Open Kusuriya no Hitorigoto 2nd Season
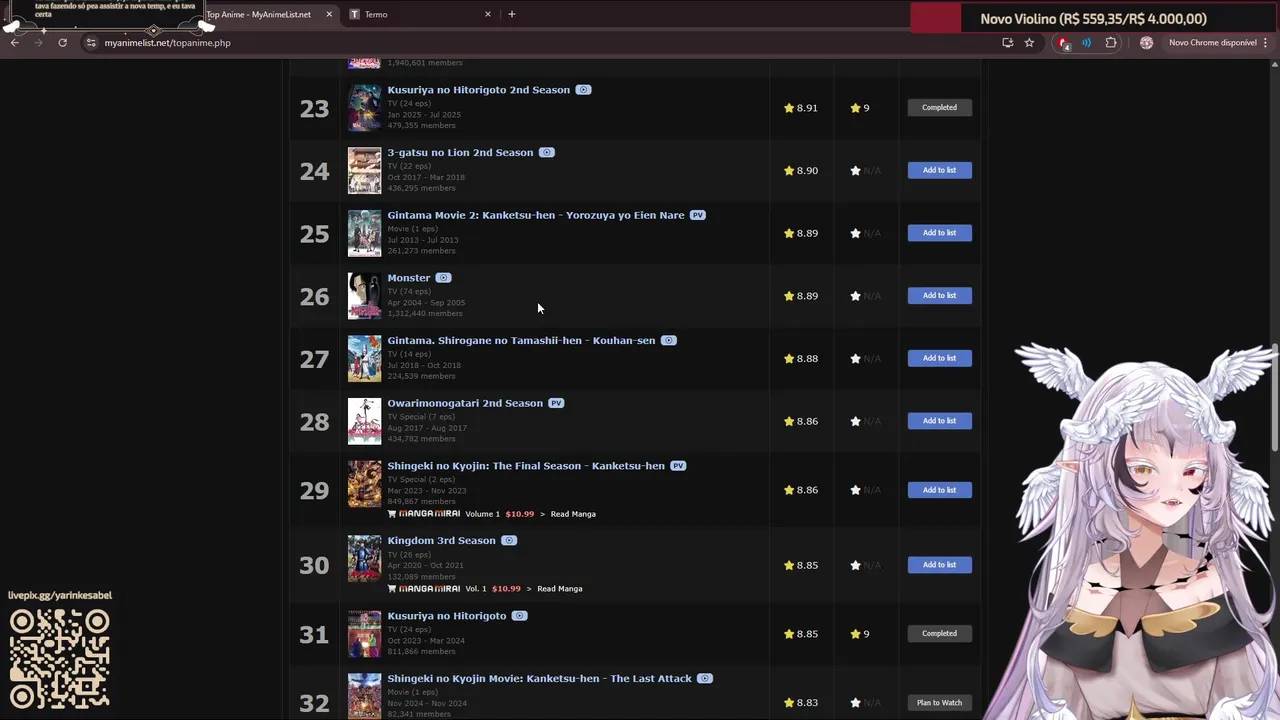This screenshot has width=1280, height=720. point(478,90)
